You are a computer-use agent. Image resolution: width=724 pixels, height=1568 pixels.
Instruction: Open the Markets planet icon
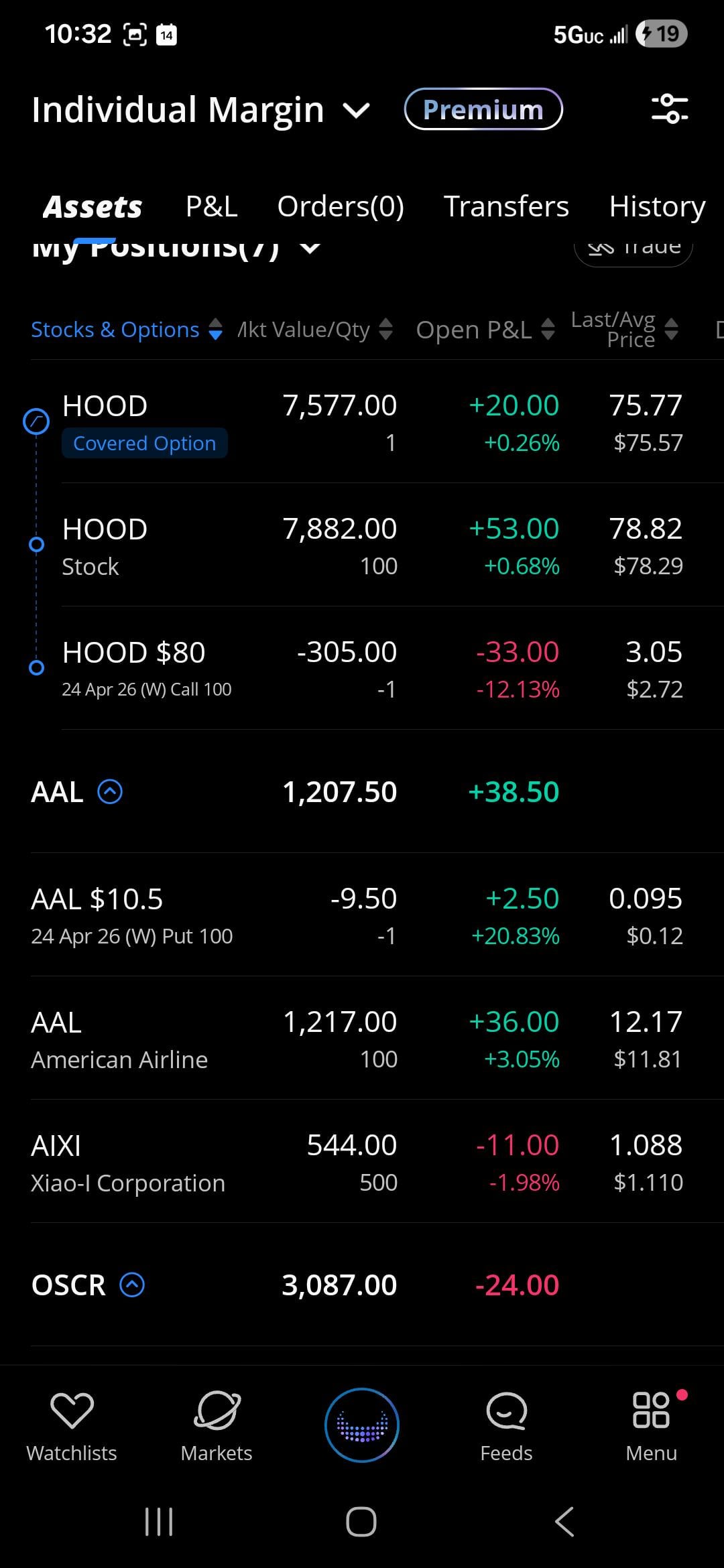point(217,1409)
